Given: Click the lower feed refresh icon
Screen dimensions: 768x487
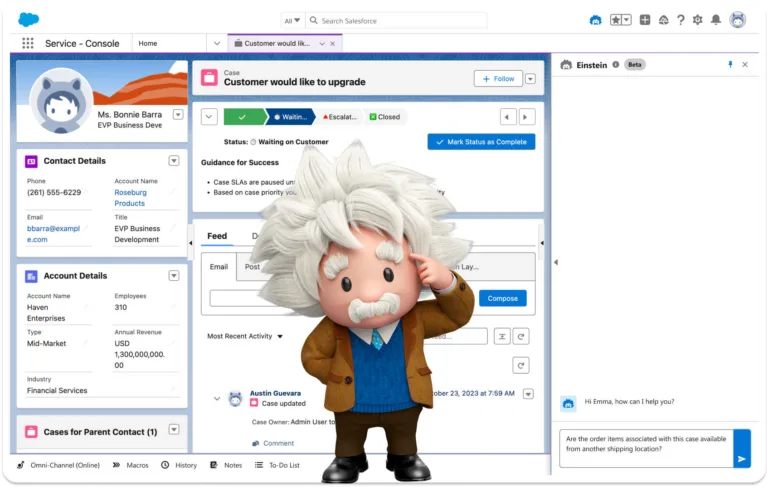Looking at the screenshot, I should pos(521,365).
